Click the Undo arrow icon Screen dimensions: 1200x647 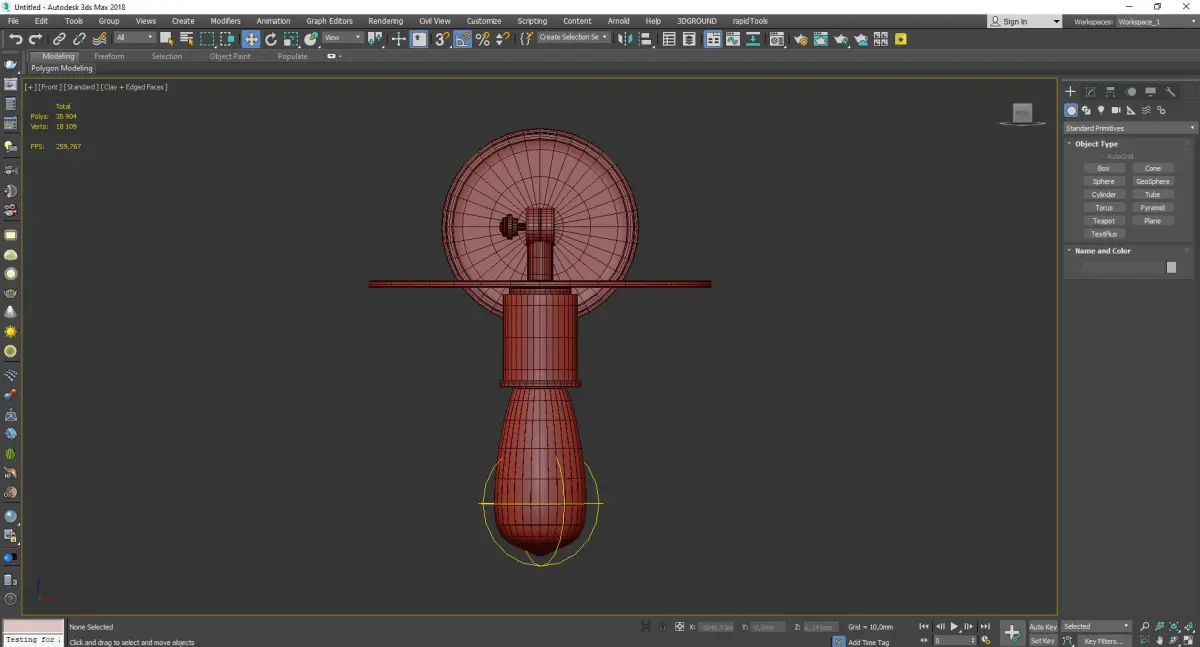(x=15, y=39)
